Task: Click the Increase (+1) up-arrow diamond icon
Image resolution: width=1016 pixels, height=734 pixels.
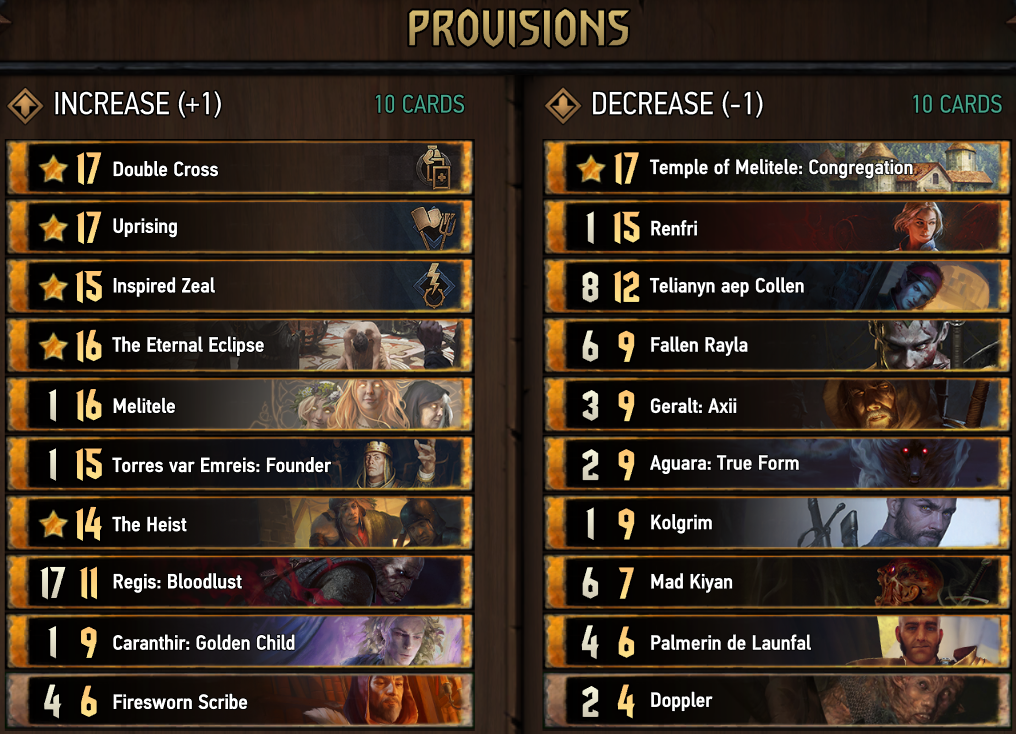Action: click(25, 104)
